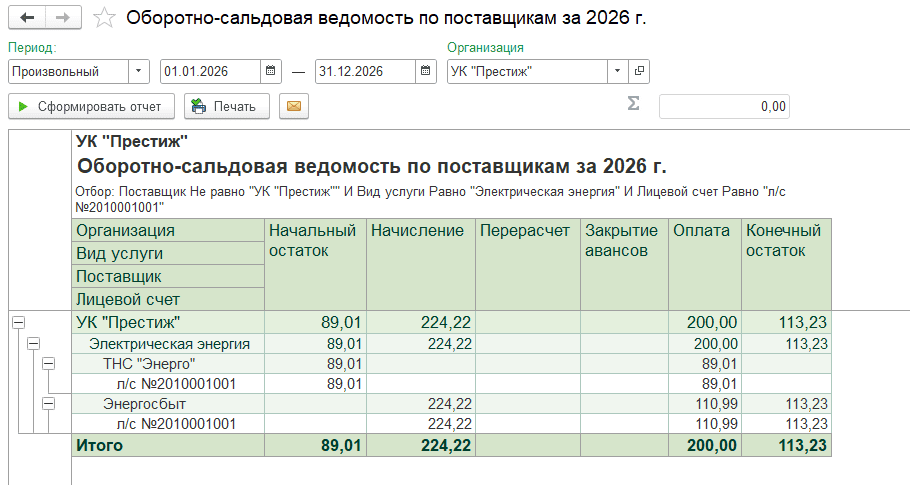Open calendar for start date 01.01.2026
Image resolution: width=910 pixels, height=485 pixels.
(270, 71)
